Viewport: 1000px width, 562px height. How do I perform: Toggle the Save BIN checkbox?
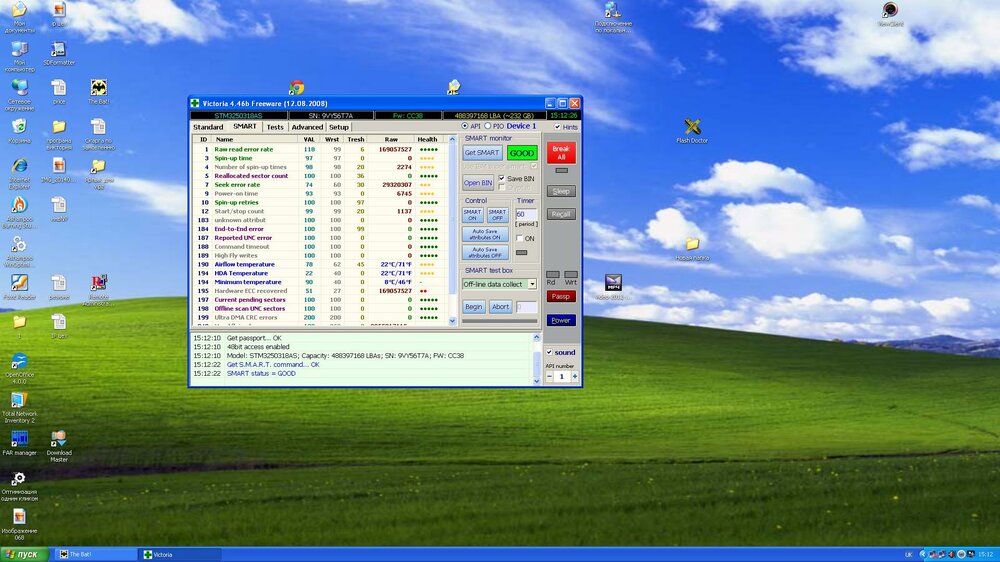(502, 178)
